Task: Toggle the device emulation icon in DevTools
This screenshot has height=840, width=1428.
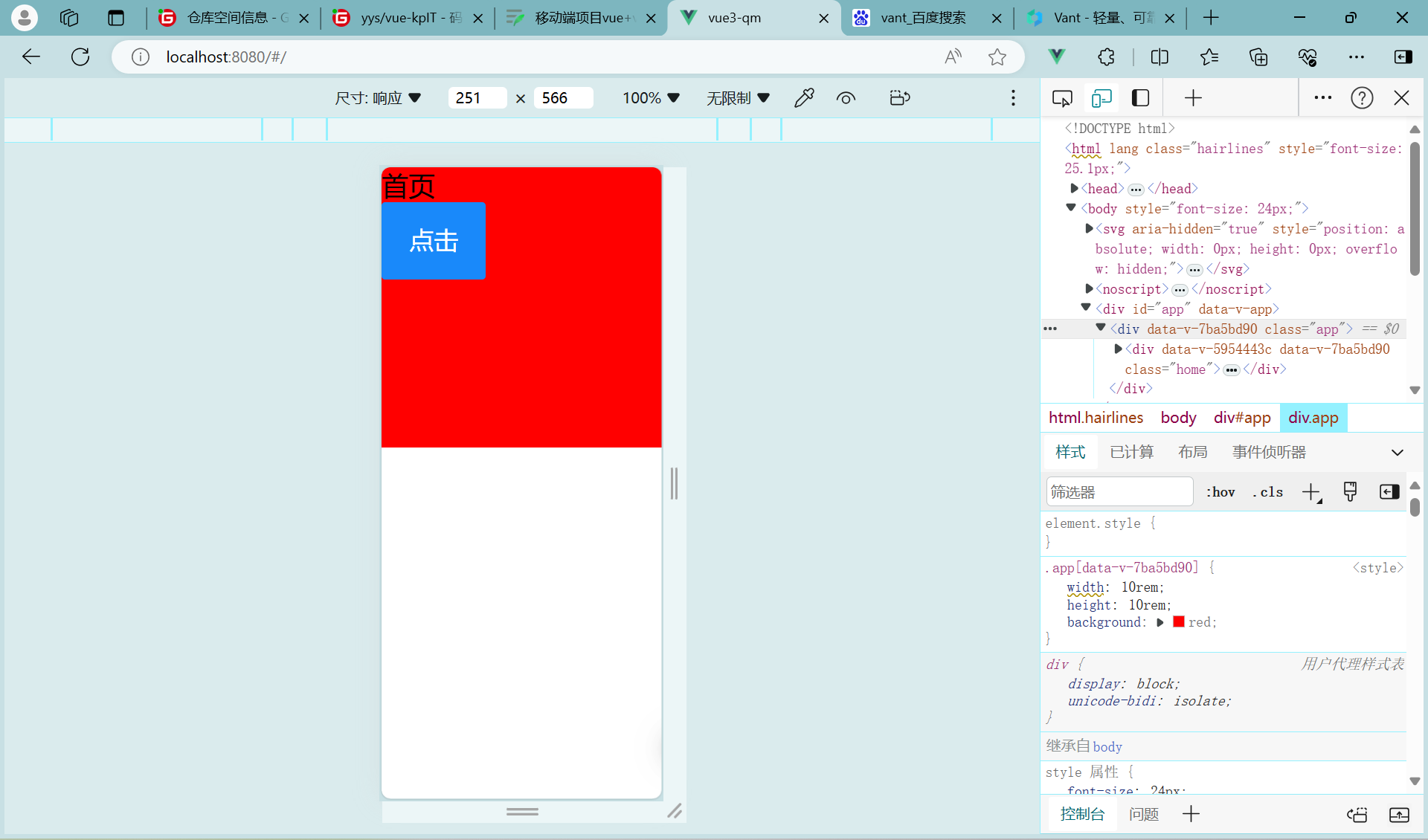Action: pyautogui.click(x=1101, y=97)
